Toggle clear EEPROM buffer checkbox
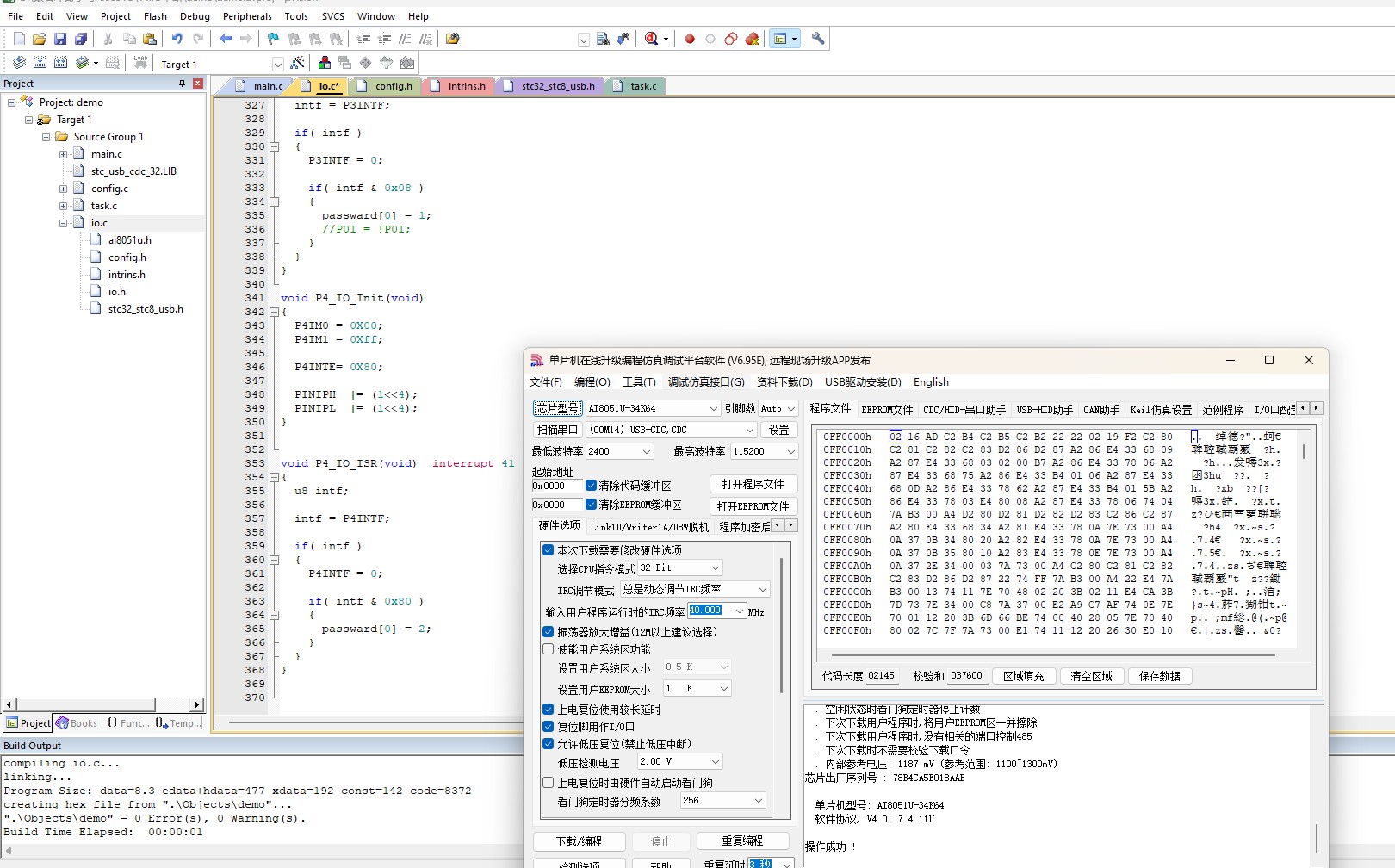 pyautogui.click(x=592, y=505)
